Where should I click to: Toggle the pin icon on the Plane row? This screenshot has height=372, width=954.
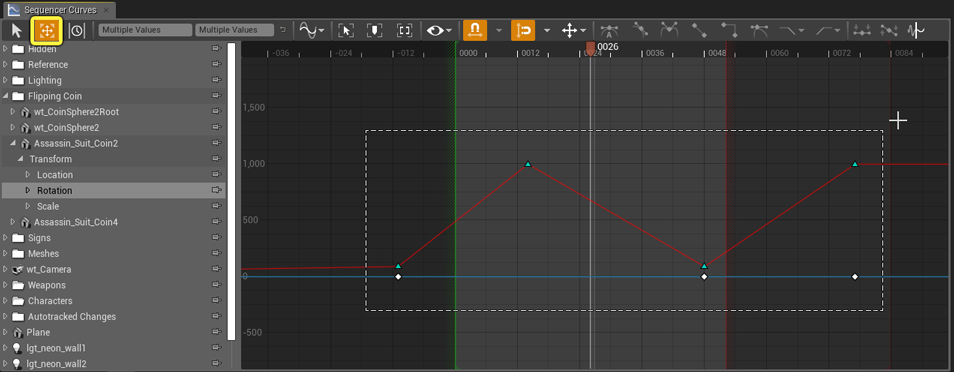tap(216, 332)
